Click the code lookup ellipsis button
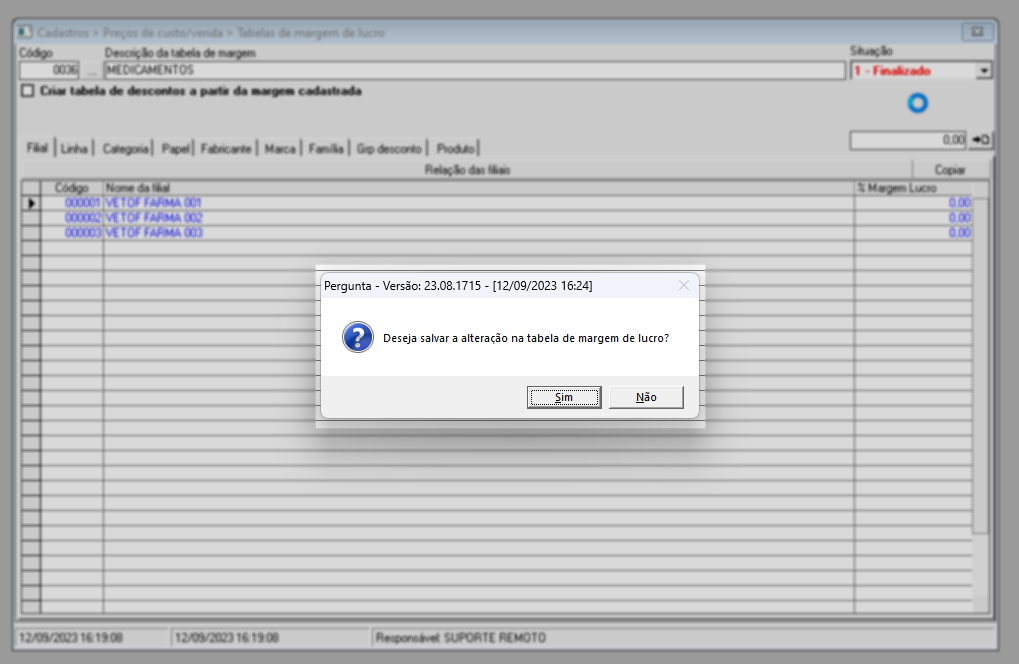Screen dimensions: 1019x664 [92, 70]
